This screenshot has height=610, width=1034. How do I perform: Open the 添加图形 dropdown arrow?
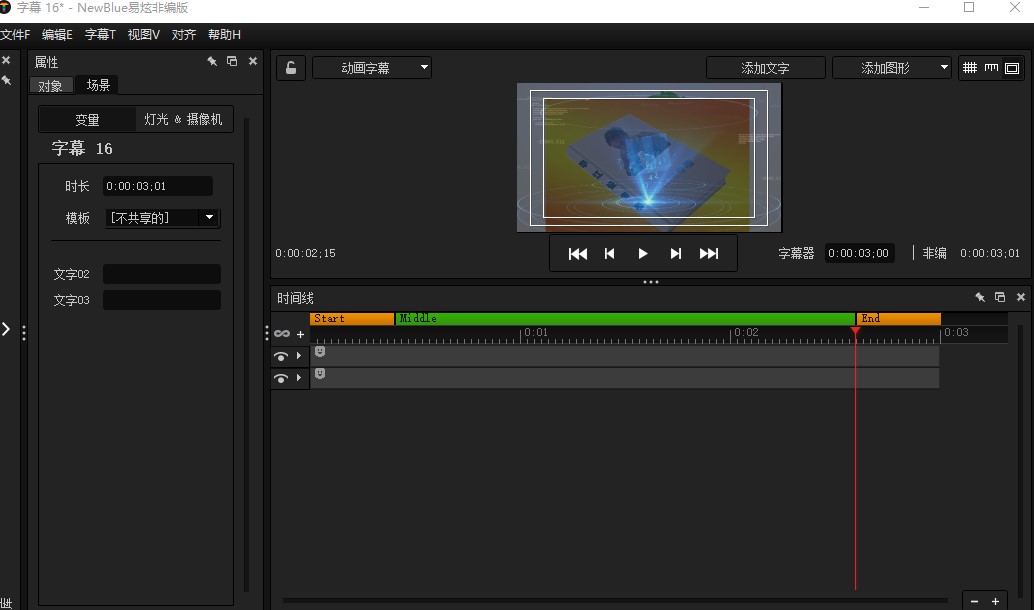[944, 67]
